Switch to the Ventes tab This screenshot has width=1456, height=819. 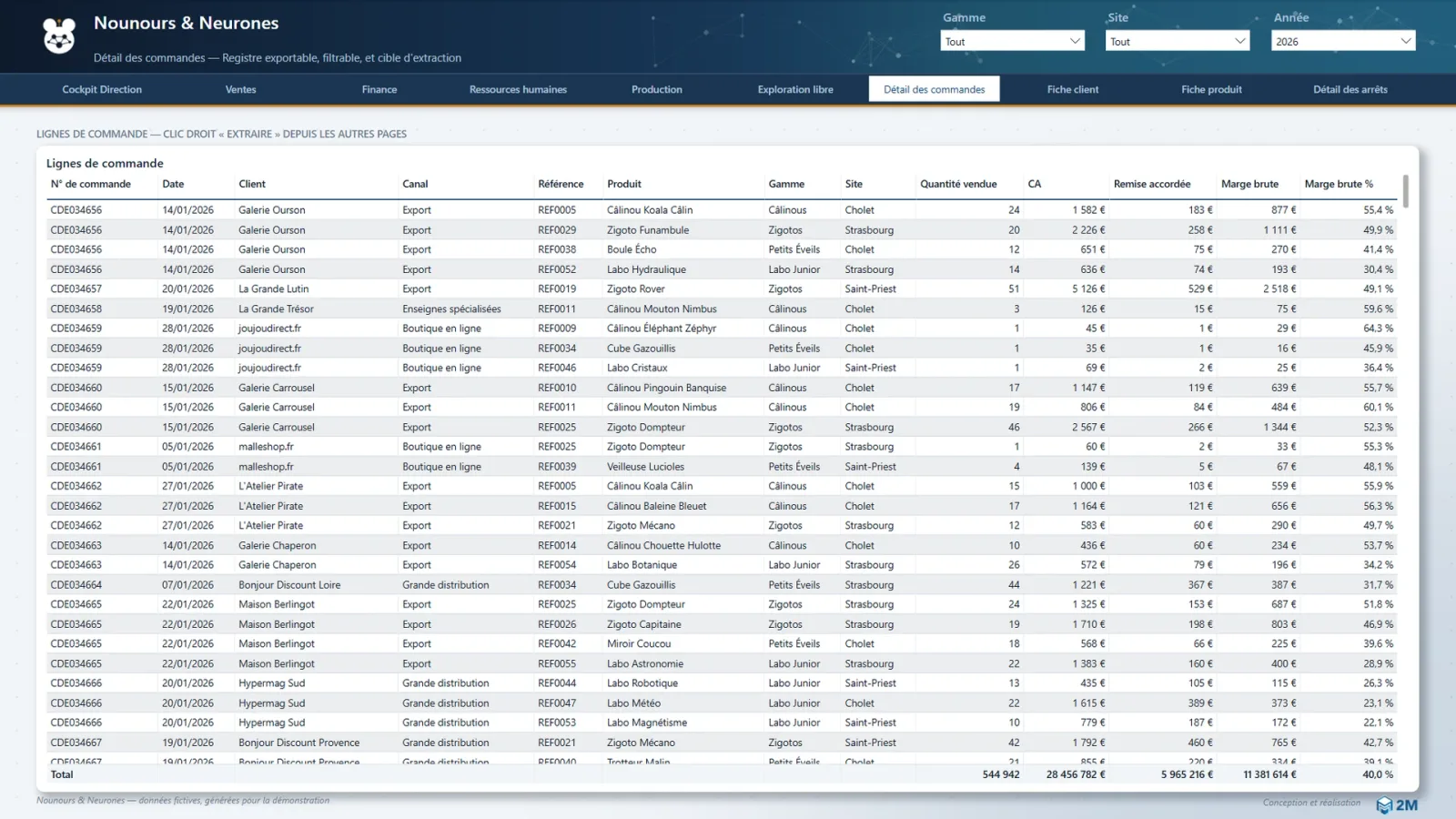pos(241,89)
